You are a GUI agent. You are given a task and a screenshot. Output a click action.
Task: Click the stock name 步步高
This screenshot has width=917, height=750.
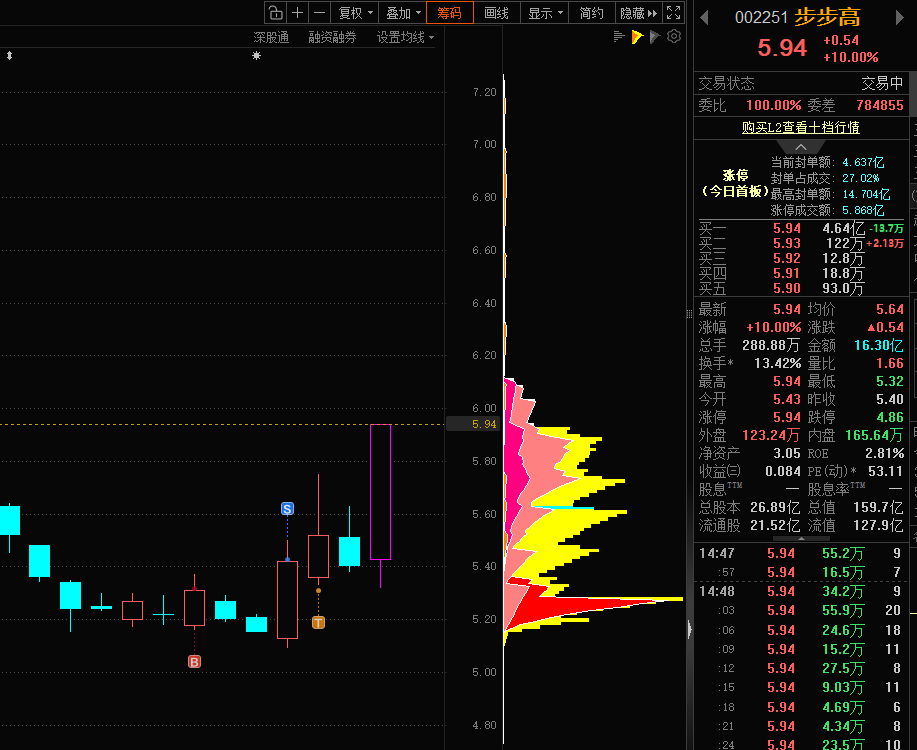tap(827, 17)
